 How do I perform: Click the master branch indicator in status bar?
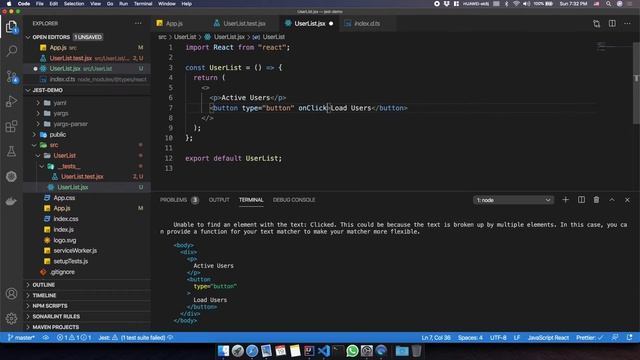point(21,338)
